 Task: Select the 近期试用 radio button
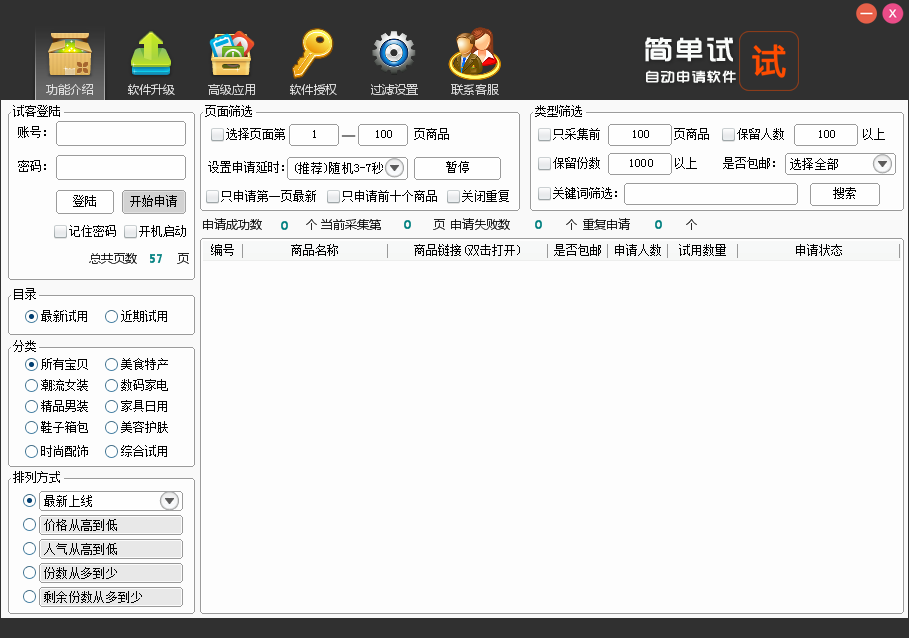(x=111, y=317)
